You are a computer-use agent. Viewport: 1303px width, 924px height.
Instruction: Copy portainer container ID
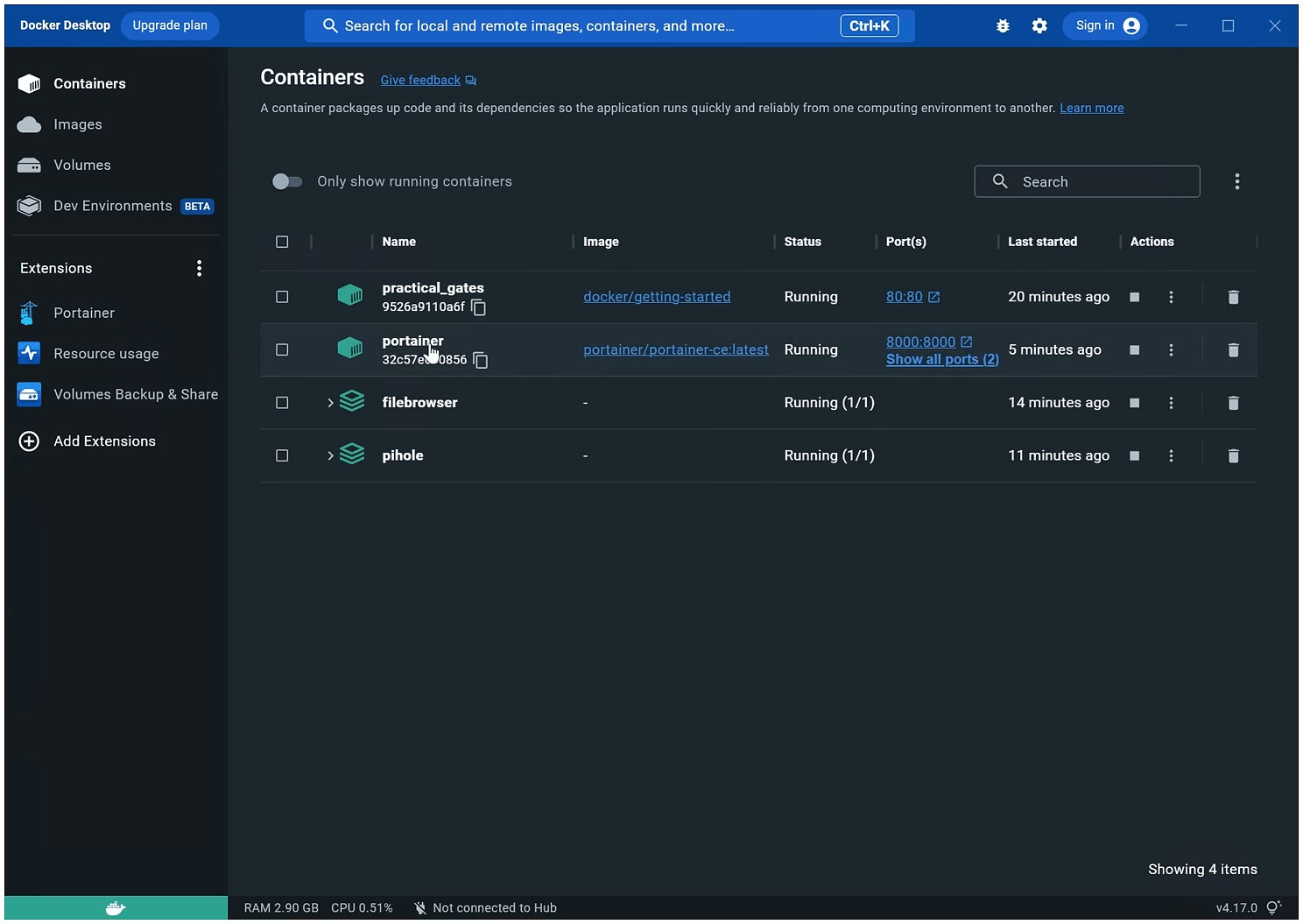tap(481, 360)
